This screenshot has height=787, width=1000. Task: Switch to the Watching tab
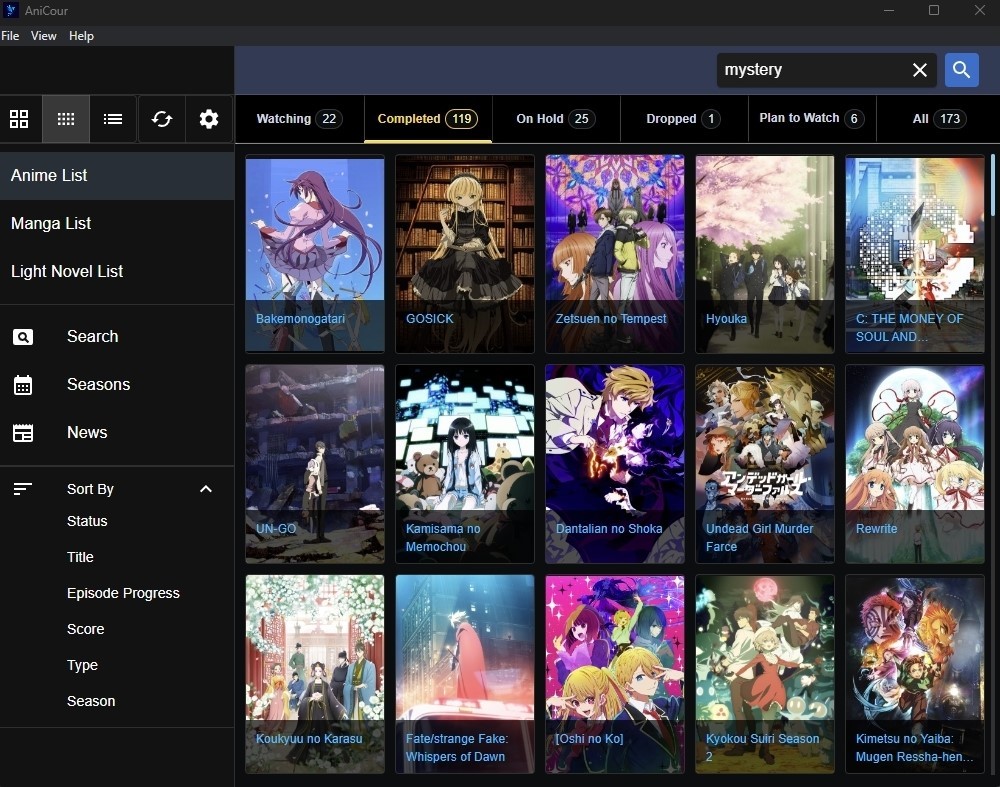pos(300,119)
